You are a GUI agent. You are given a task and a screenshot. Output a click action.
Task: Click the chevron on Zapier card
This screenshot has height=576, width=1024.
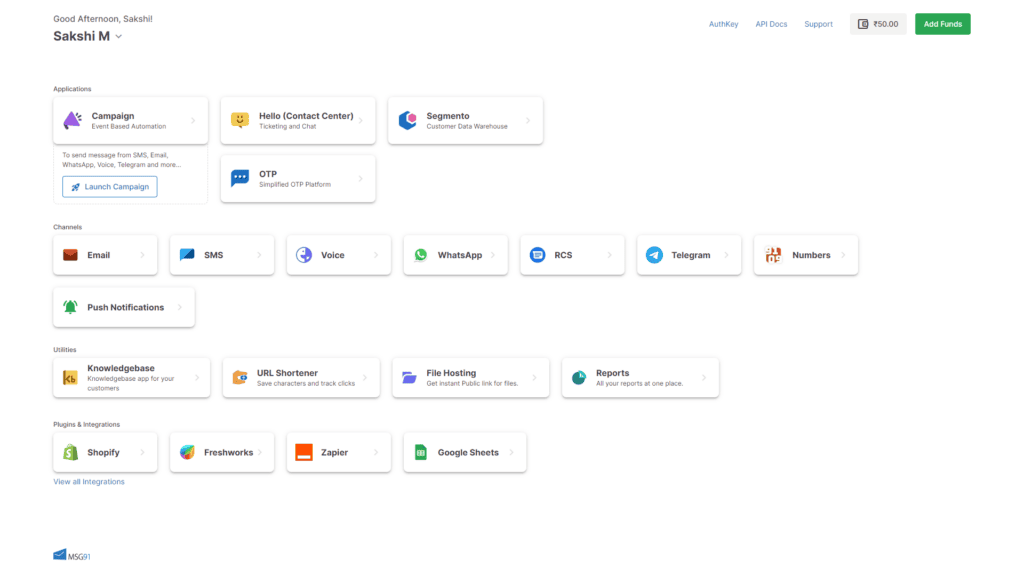(x=376, y=452)
